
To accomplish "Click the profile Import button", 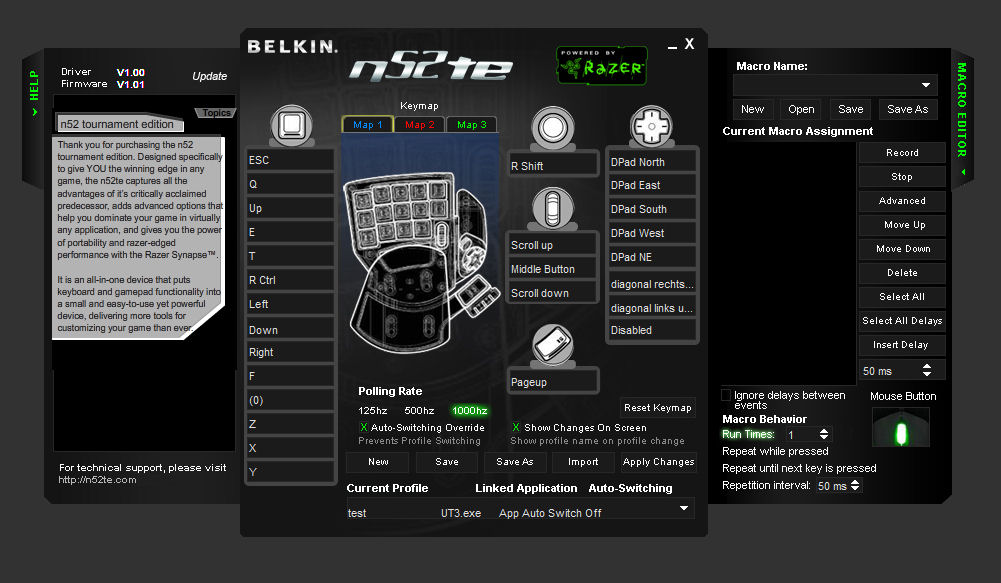I will [x=583, y=462].
